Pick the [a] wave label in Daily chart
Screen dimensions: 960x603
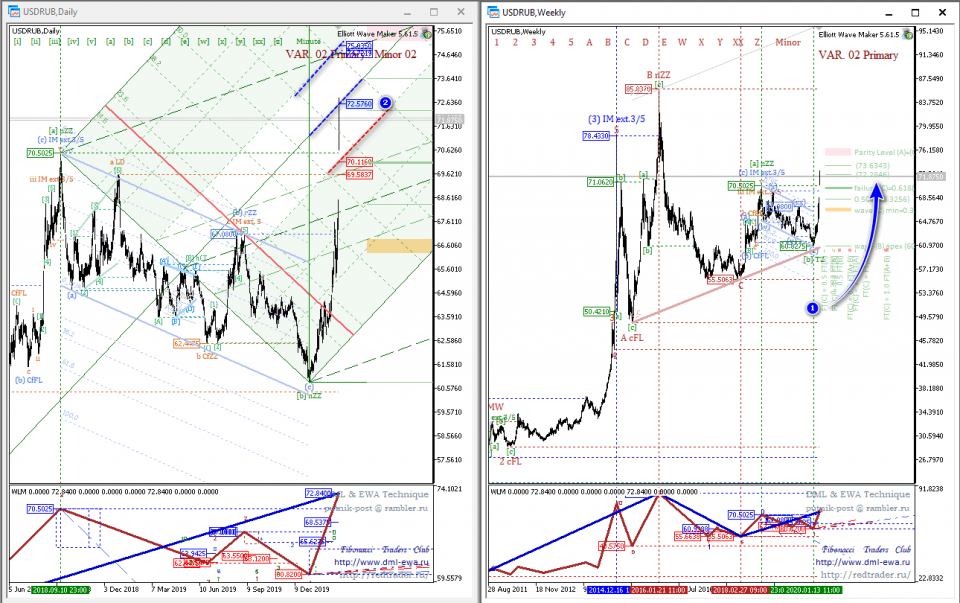point(110,42)
